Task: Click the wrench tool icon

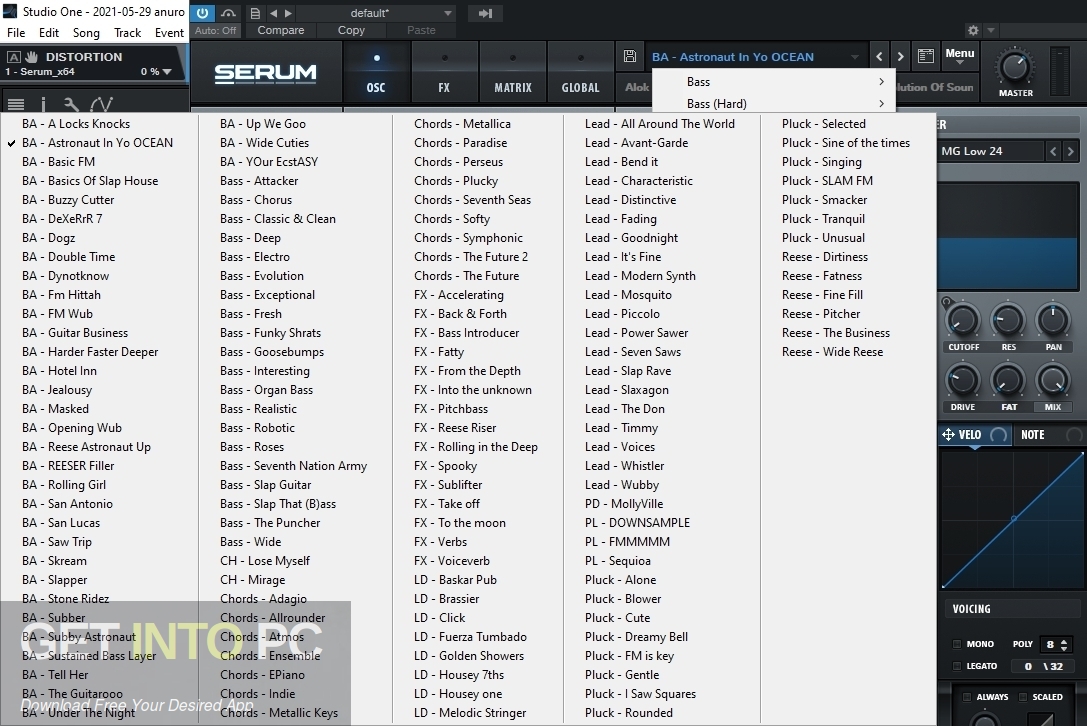Action: [71, 104]
